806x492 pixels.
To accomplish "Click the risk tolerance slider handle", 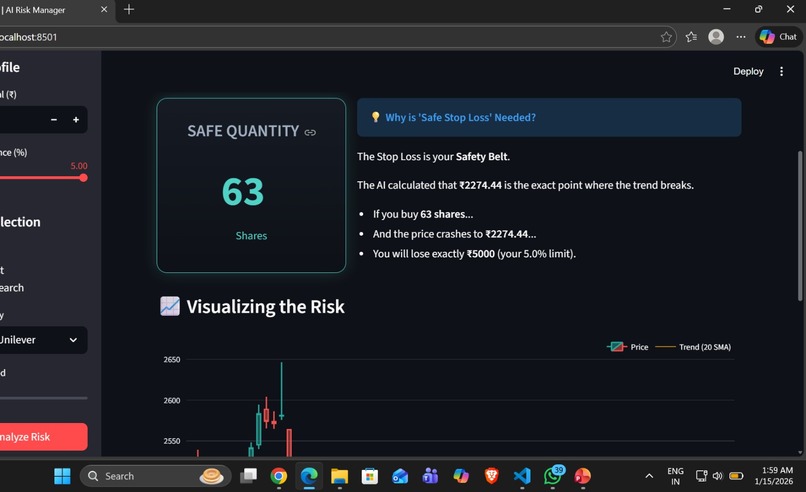I will (83, 178).
